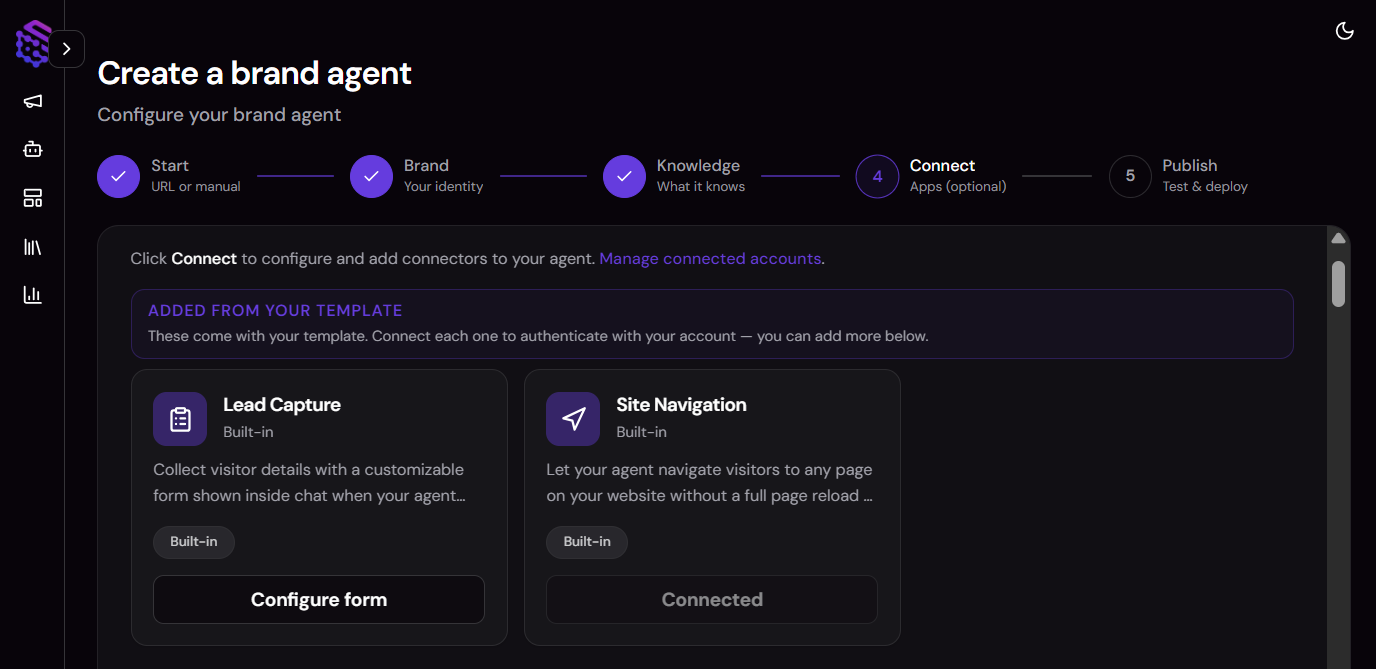Click the purple app logo
Screen dimensions: 1376x669
click(x=32, y=44)
